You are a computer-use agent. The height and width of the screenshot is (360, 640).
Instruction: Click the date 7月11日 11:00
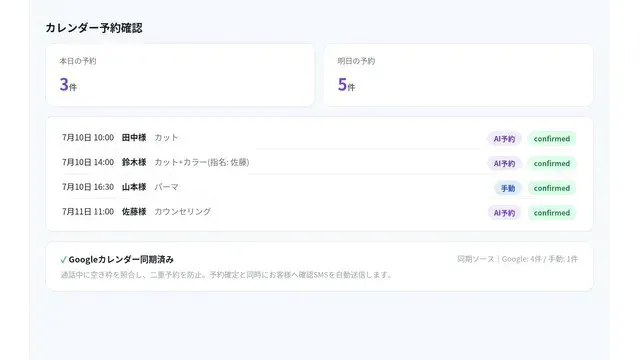pos(88,211)
